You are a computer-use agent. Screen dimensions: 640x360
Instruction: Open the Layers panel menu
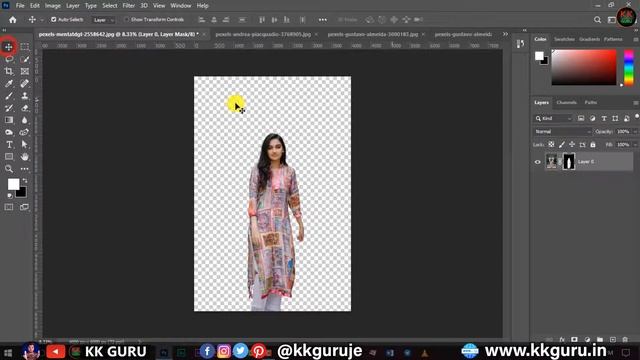tap(636, 103)
